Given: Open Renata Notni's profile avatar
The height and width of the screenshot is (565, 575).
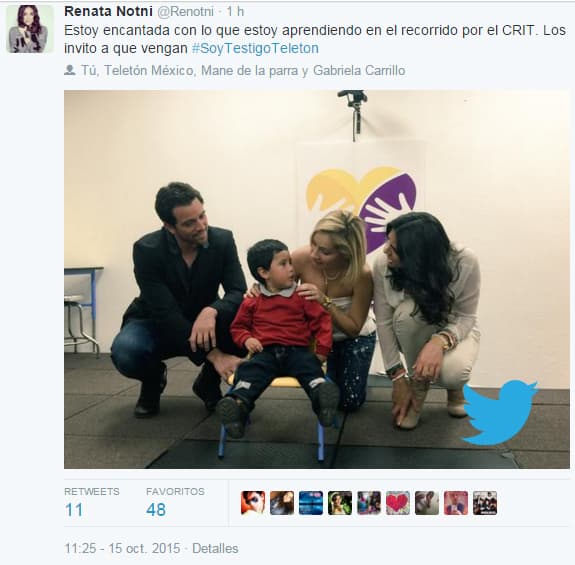Looking at the screenshot, I should point(30,29).
